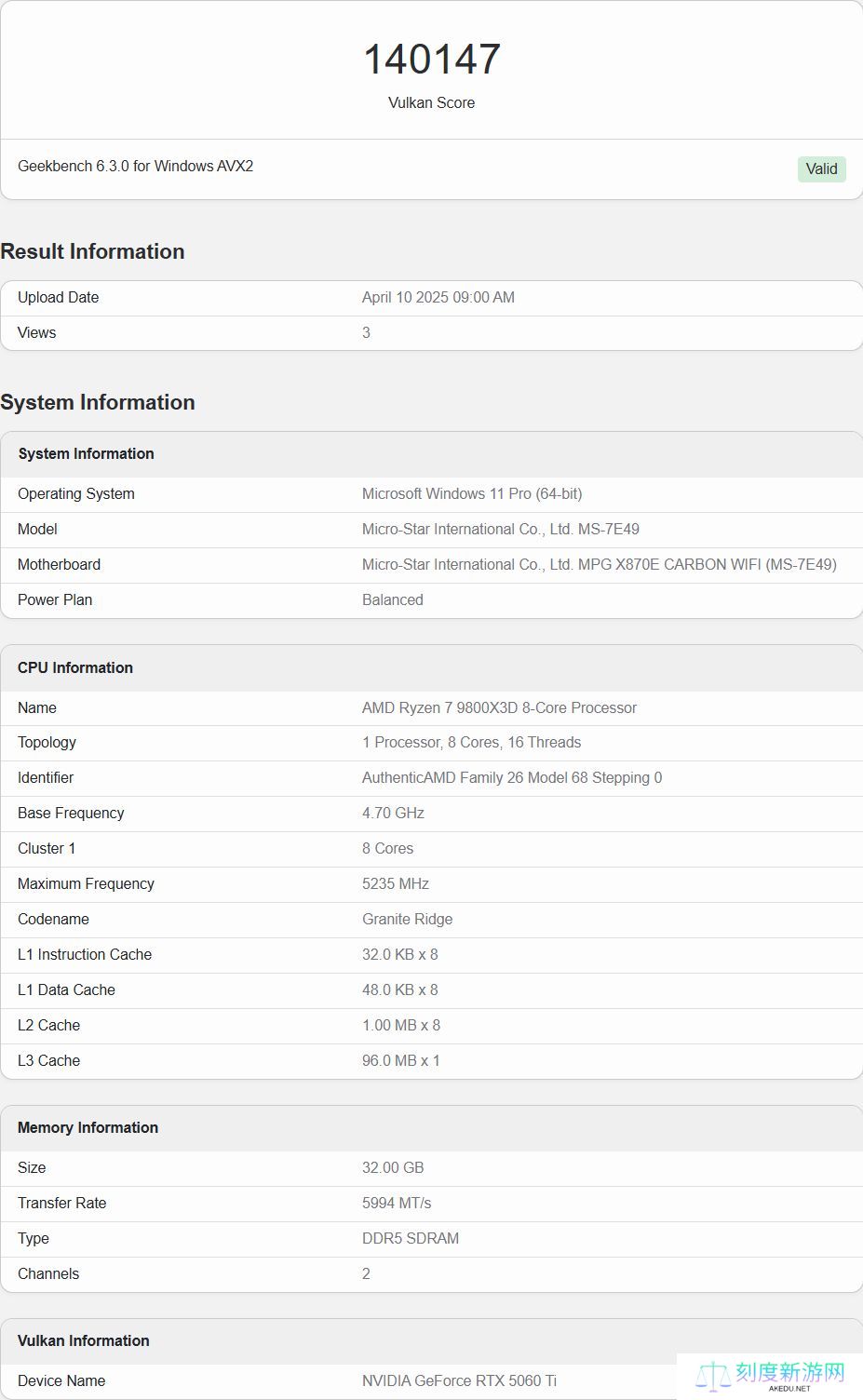863x1400 pixels.
Task: Select the 'Granite Ridge' codename value
Action: click(x=408, y=920)
